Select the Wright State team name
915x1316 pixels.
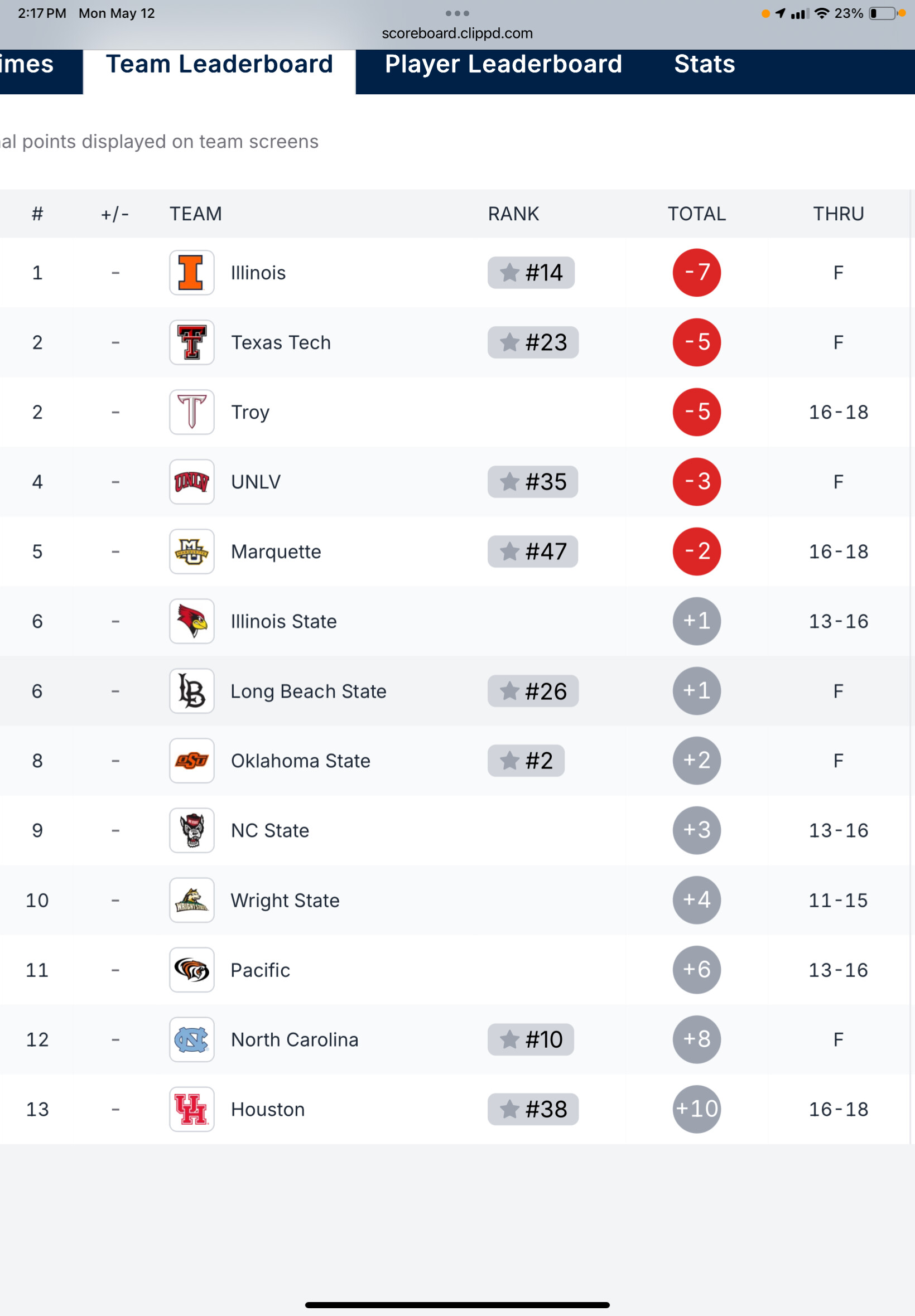pos(285,900)
